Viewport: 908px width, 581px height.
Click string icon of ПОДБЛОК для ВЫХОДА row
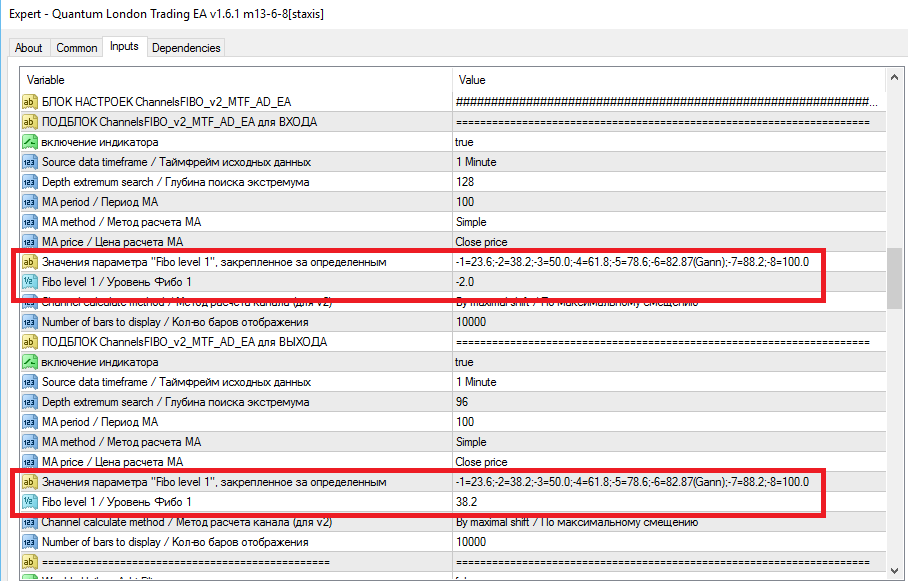30,342
